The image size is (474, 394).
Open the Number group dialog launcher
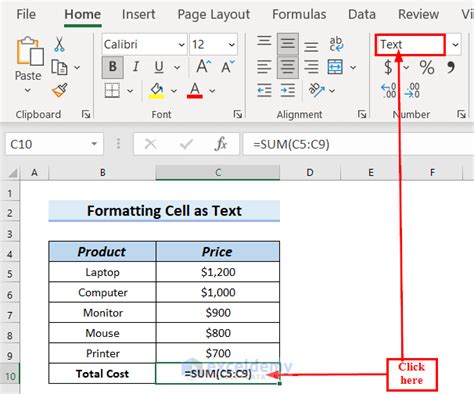461,114
